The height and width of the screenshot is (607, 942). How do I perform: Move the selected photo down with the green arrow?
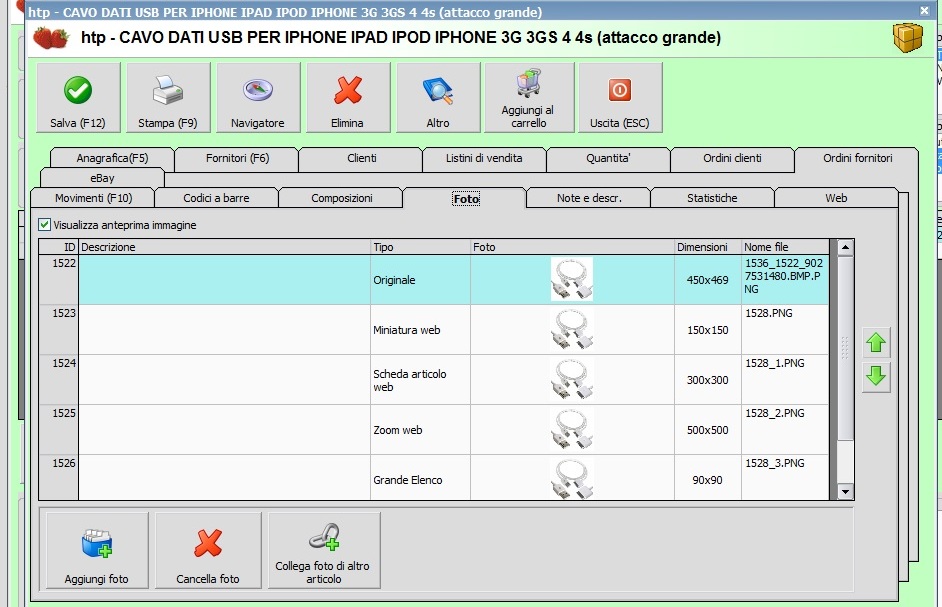click(x=876, y=377)
